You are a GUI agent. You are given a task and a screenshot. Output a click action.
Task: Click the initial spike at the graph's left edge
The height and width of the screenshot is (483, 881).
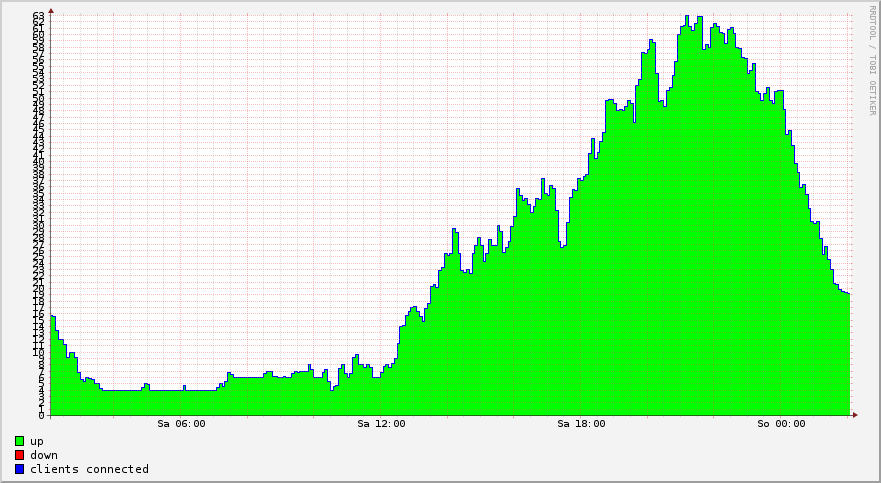coord(53,318)
